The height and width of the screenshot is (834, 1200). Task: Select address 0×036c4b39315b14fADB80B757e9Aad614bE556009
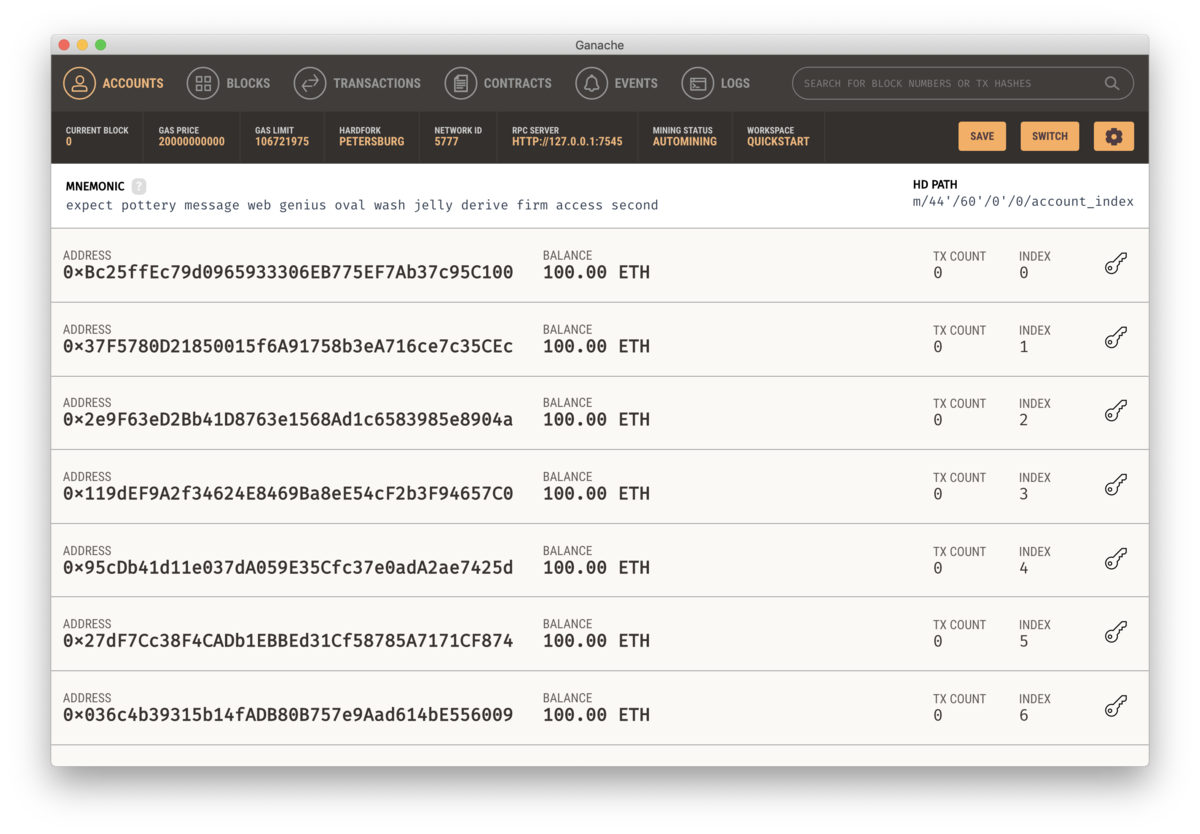tap(288, 714)
